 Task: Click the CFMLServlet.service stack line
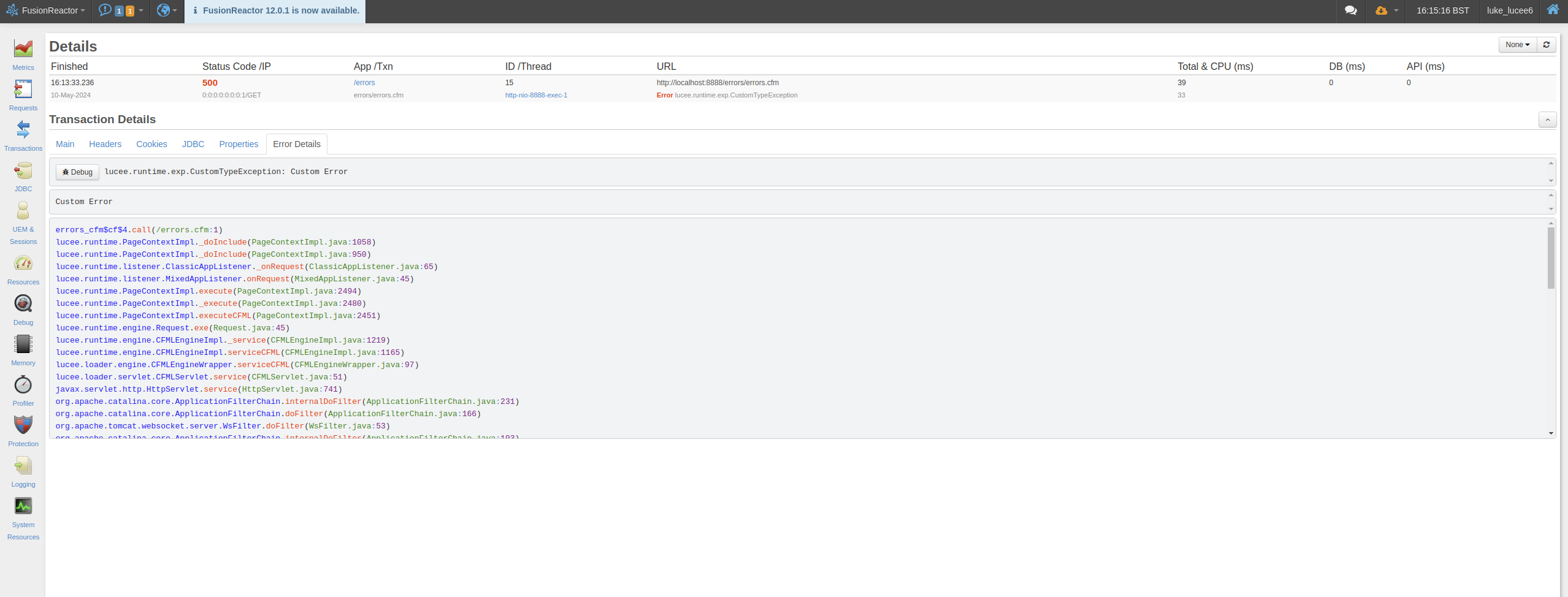pos(201,377)
